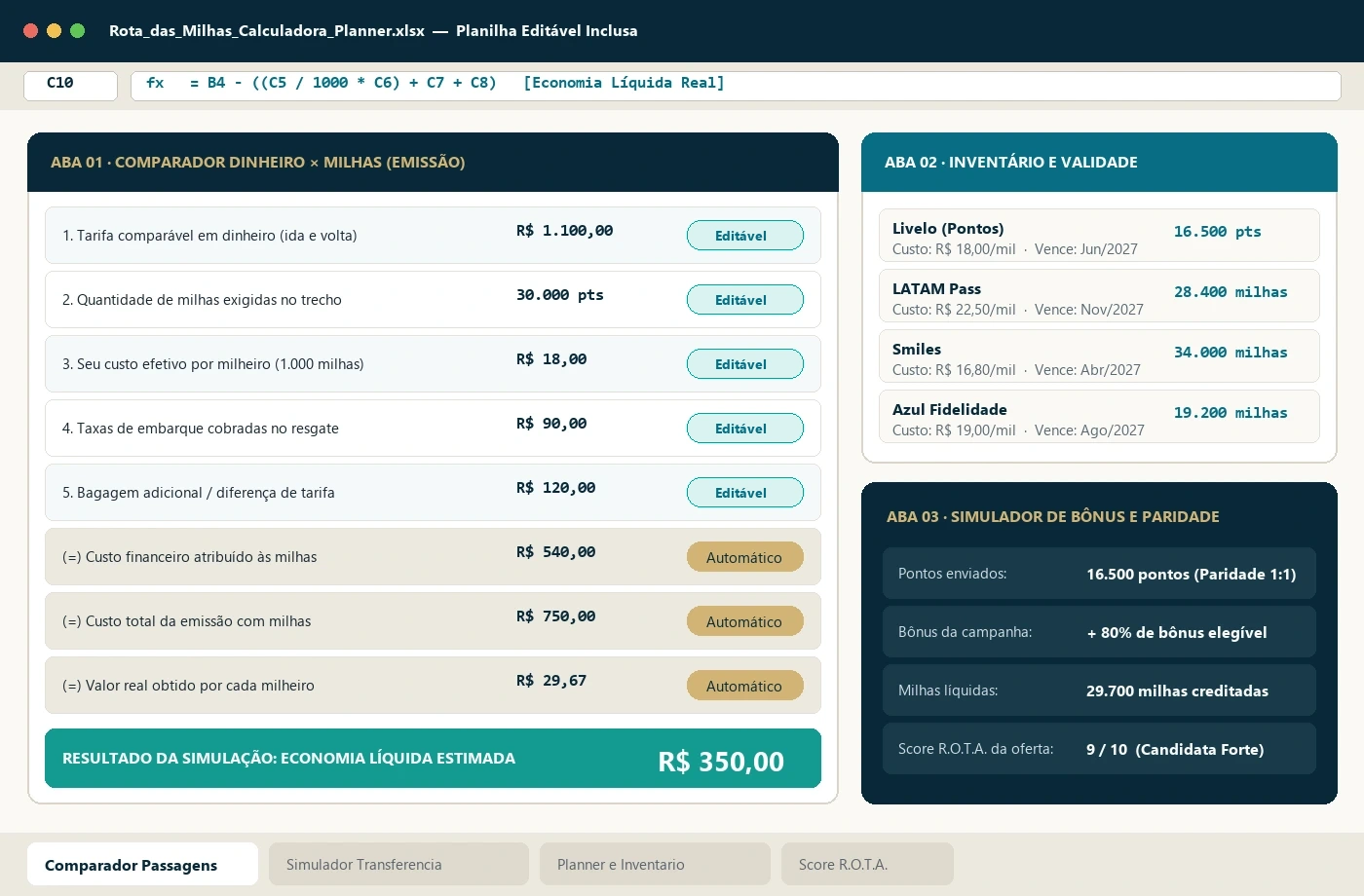Select the Azul Fidelidade inventory row

1099,417
